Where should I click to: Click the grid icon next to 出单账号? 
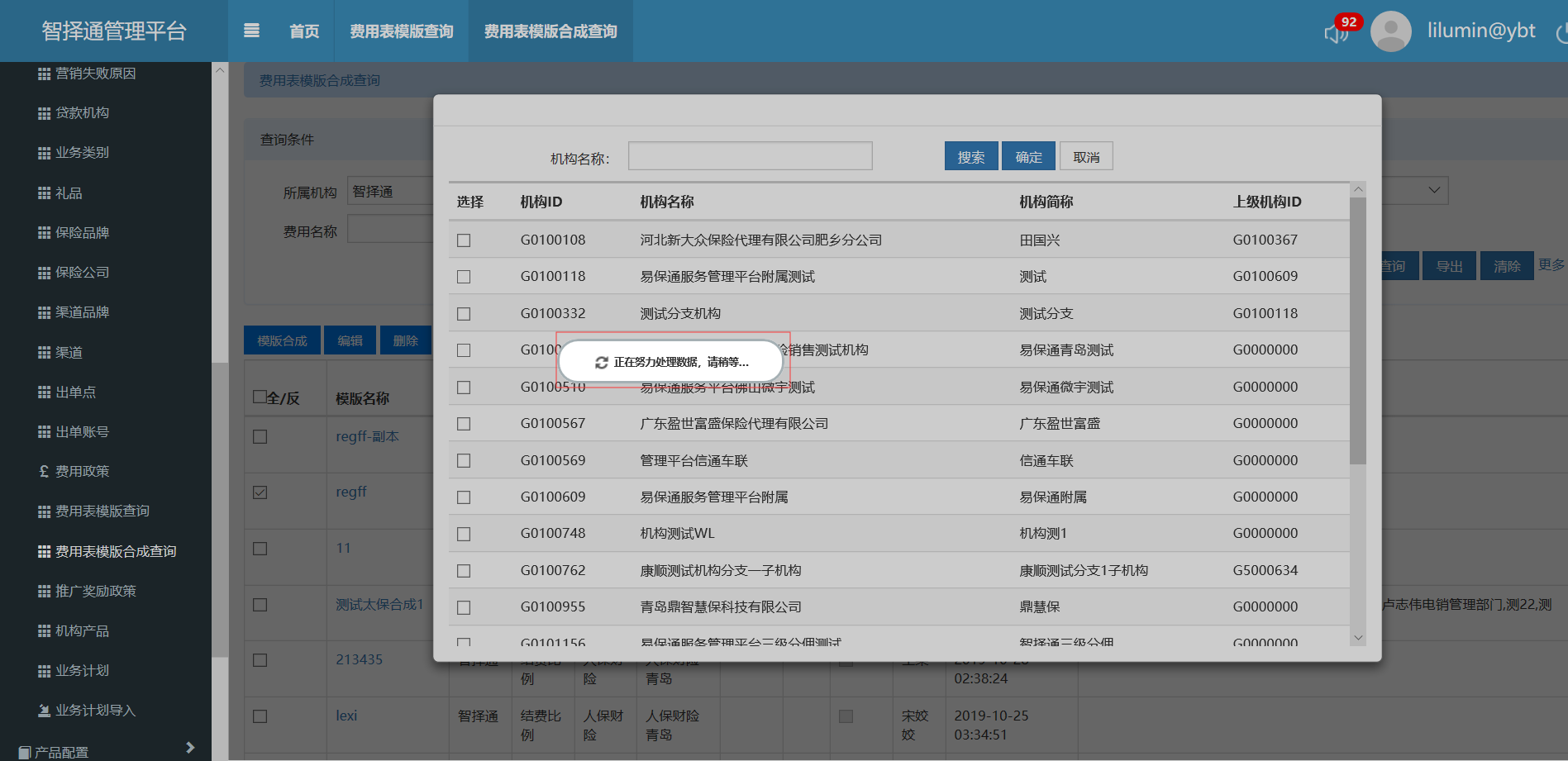click(x=45, y=432)
